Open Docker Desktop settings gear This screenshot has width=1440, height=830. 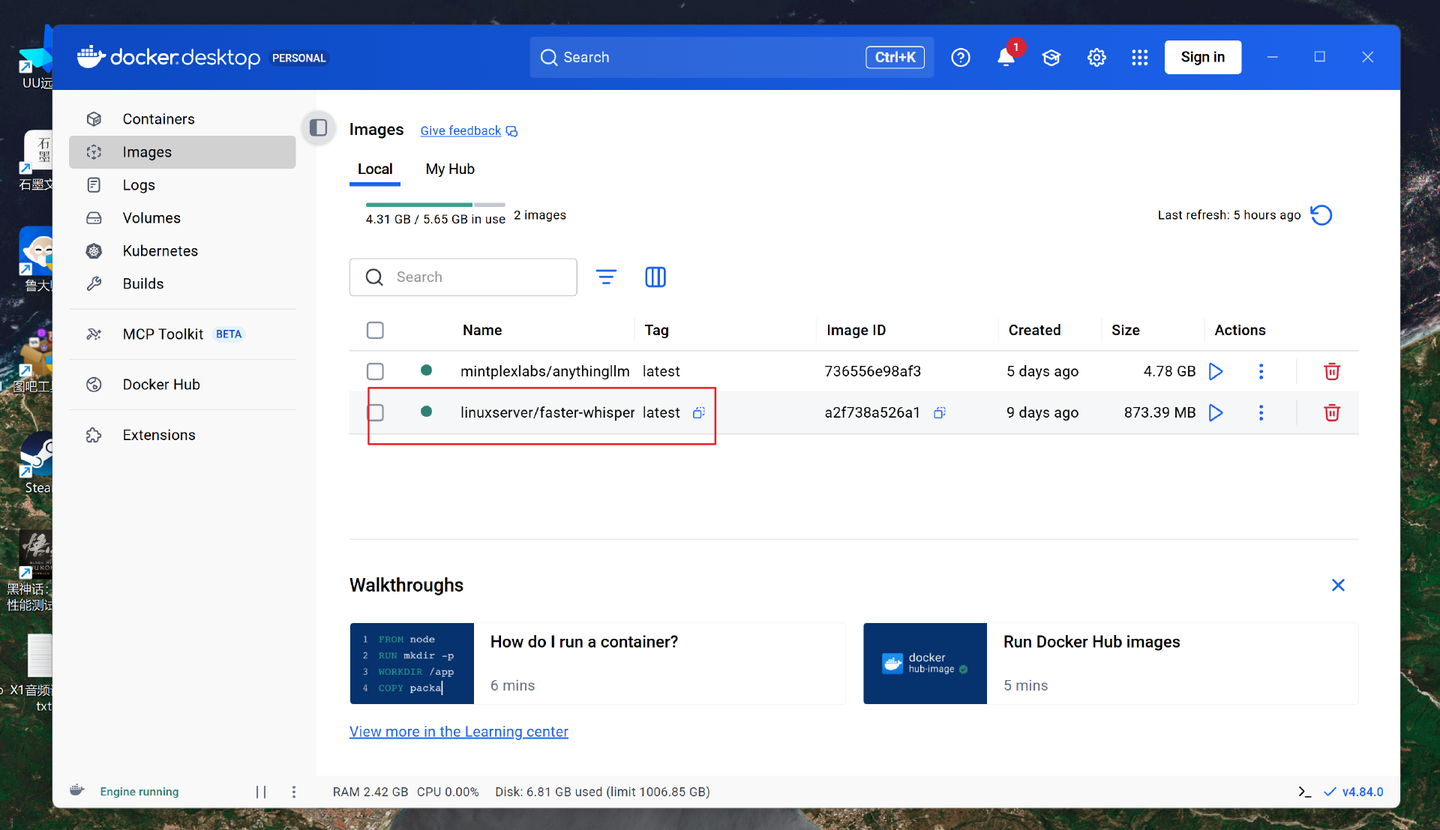pyautogui.click(x=1097, y=58)
